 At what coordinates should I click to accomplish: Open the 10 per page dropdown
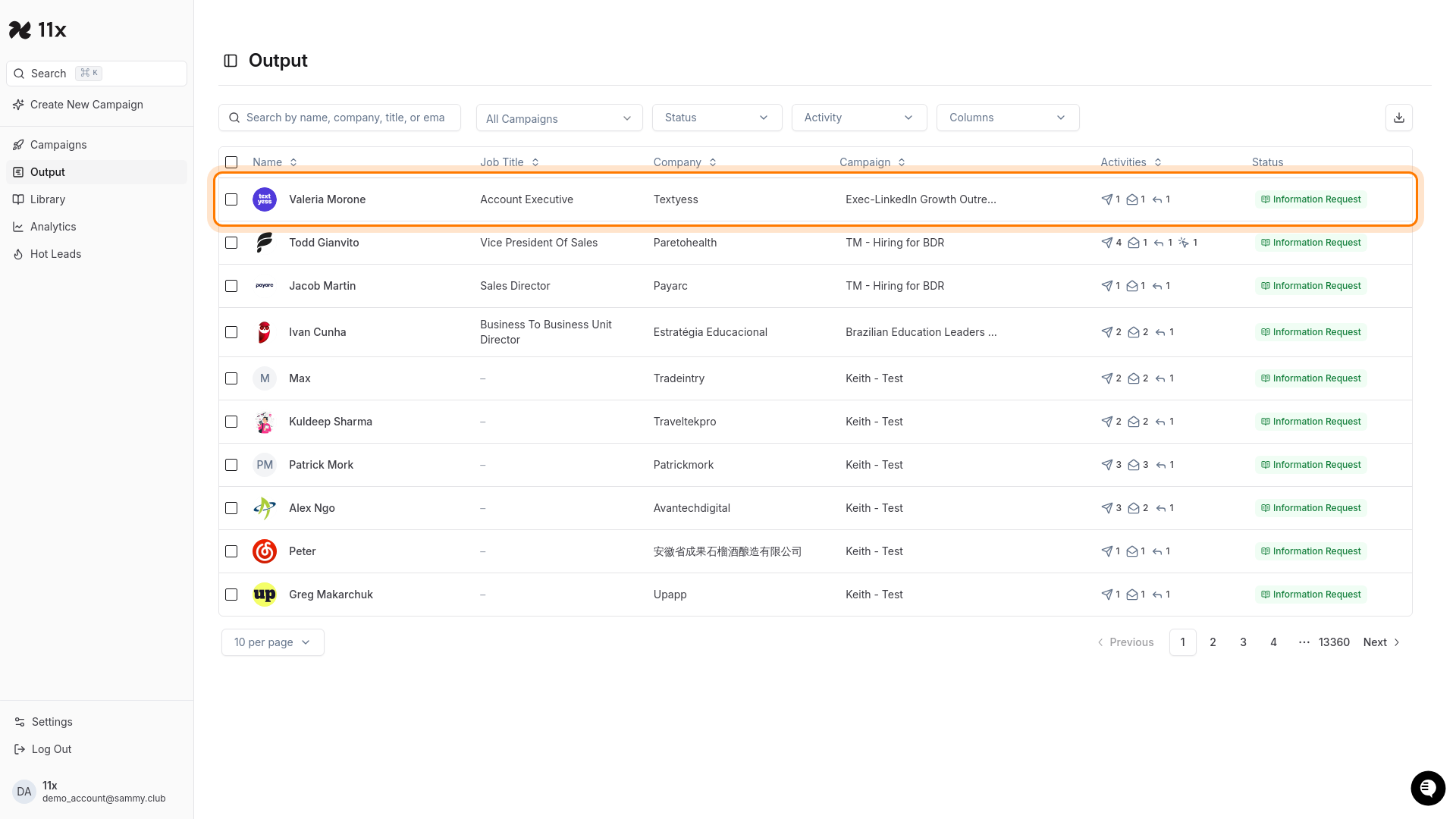[273, 642]
